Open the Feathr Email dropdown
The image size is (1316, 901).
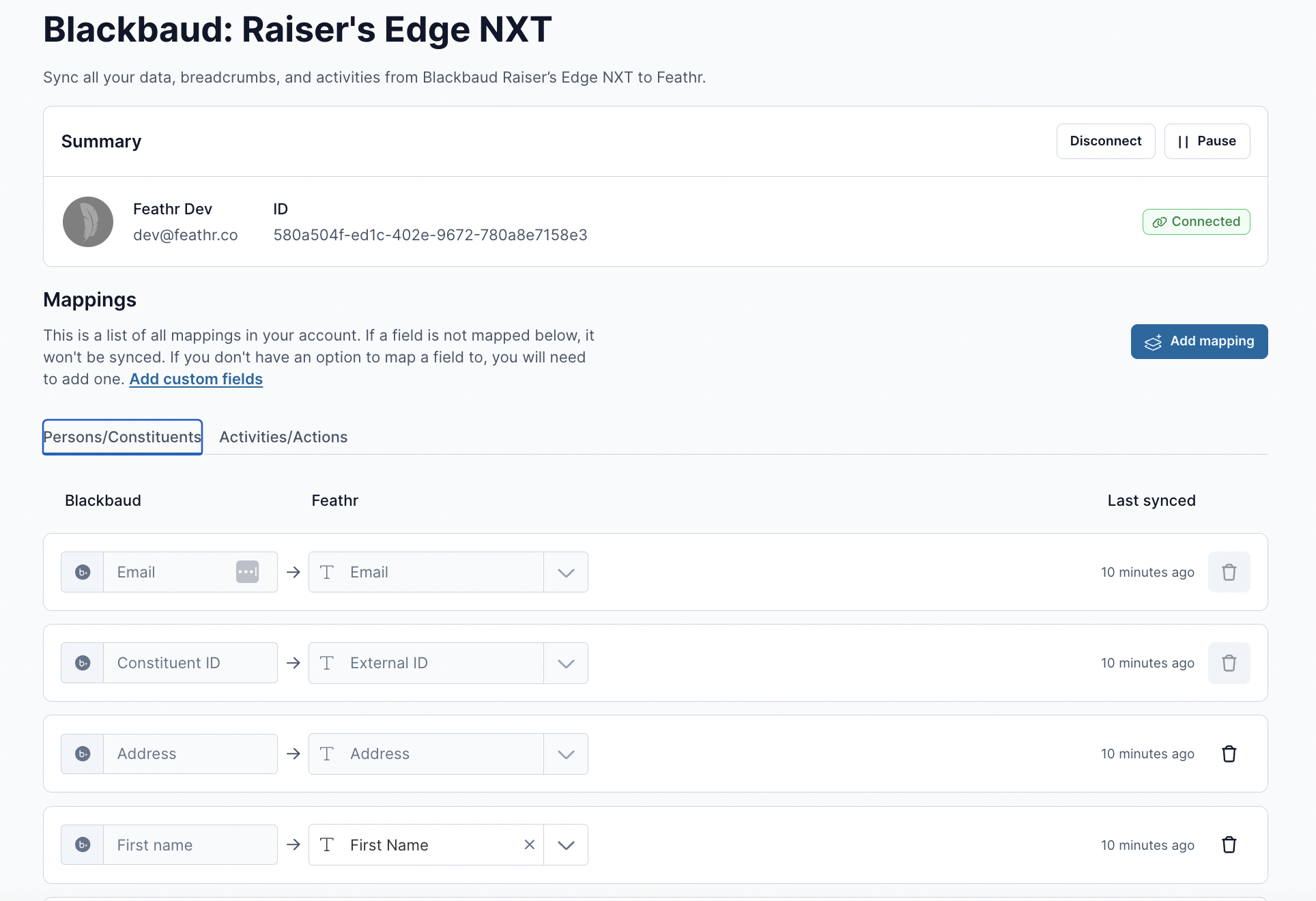coord(565,572)
